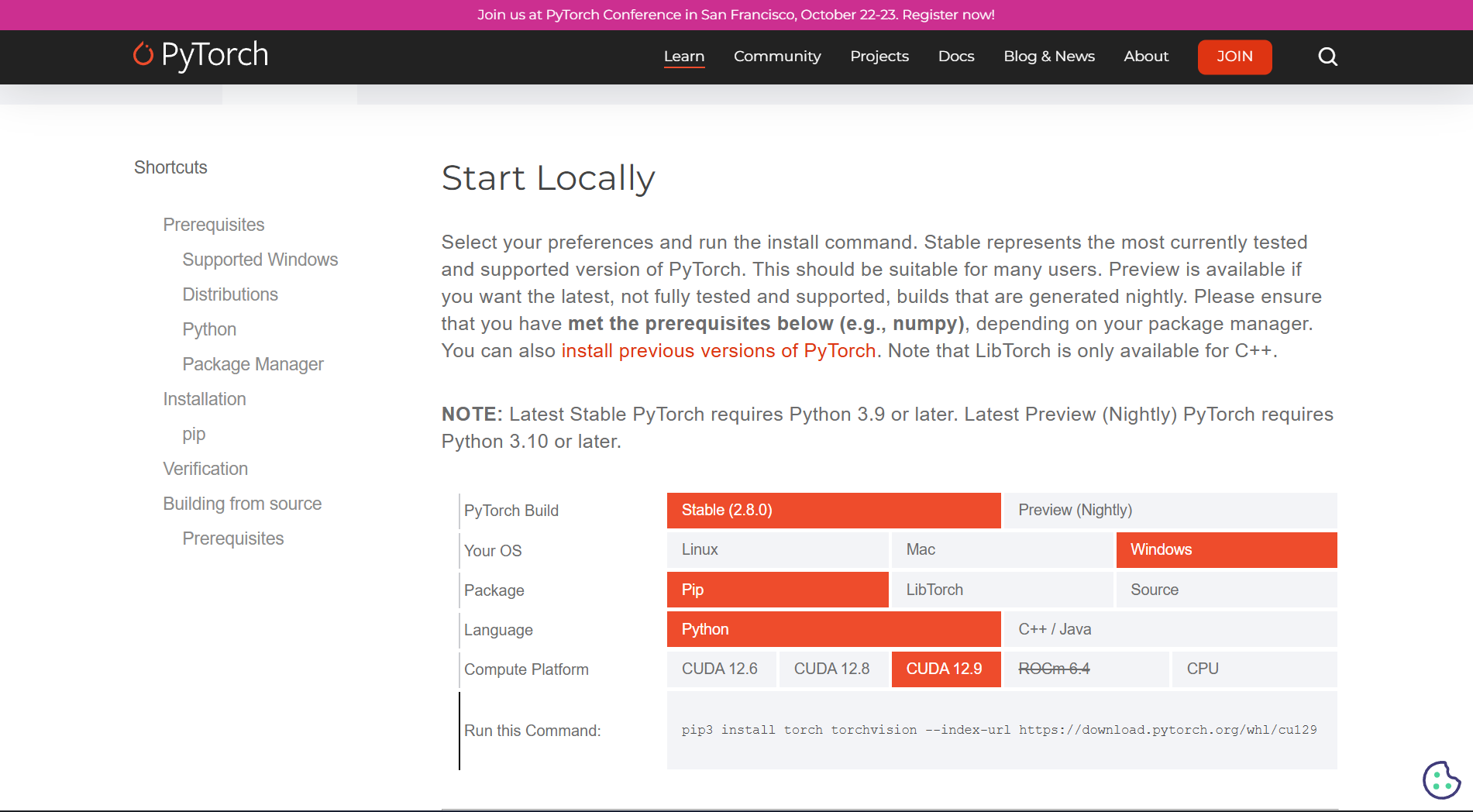
Task: Jump to first Prerequisites shortcut
Action: [x=214, y=225]
